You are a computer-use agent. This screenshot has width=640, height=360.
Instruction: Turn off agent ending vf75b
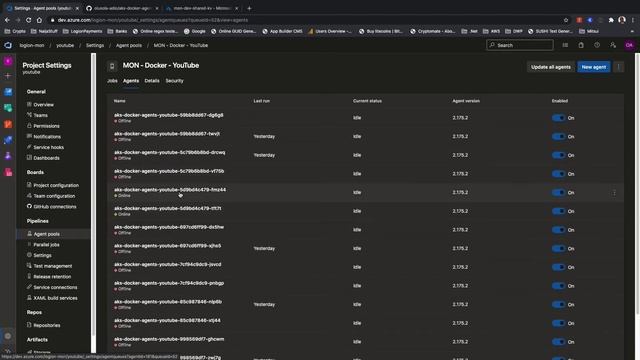coord(558,174)
